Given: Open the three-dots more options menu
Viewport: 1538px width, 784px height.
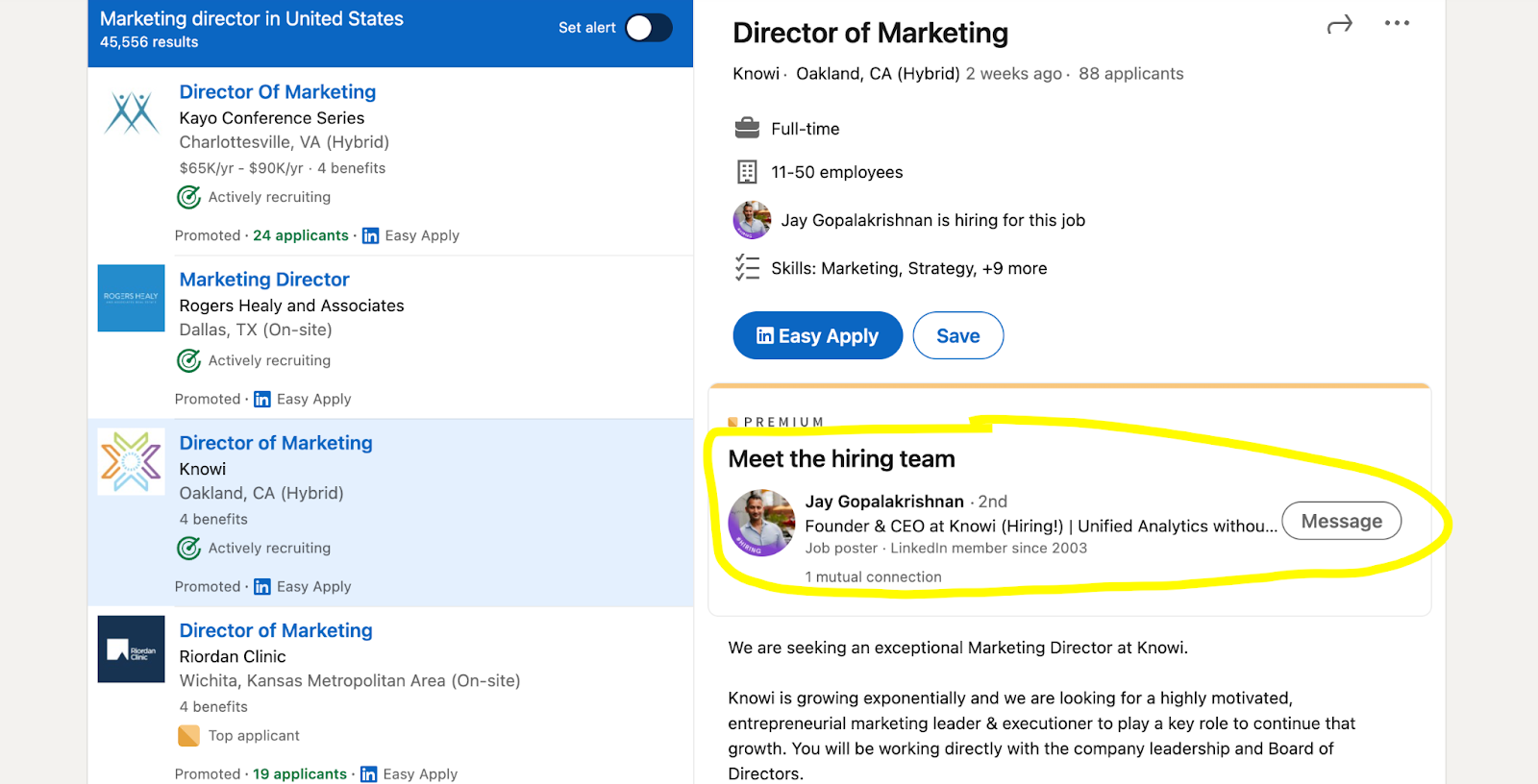Looking at the screenshot, I should (x=1397, y=23).
